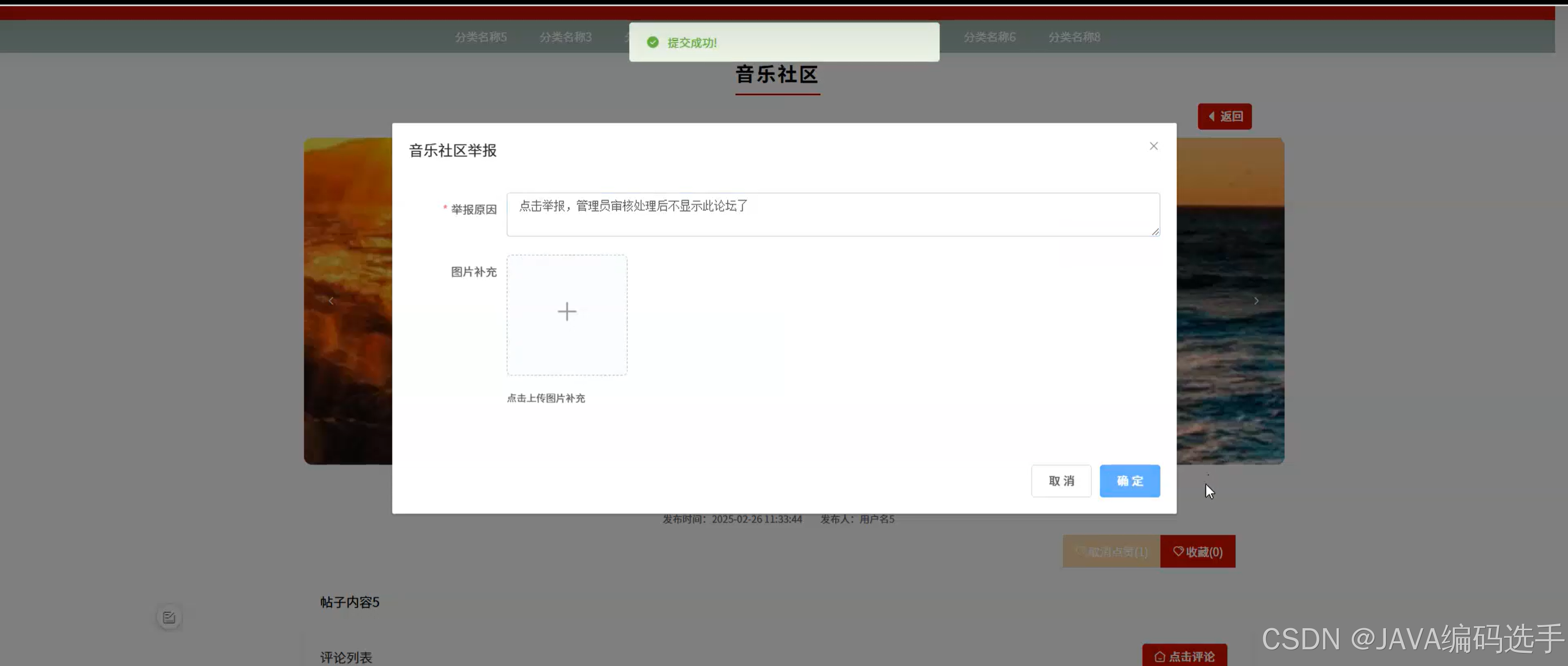Dismiss the report dialog with the X

tap(1153, 145)
